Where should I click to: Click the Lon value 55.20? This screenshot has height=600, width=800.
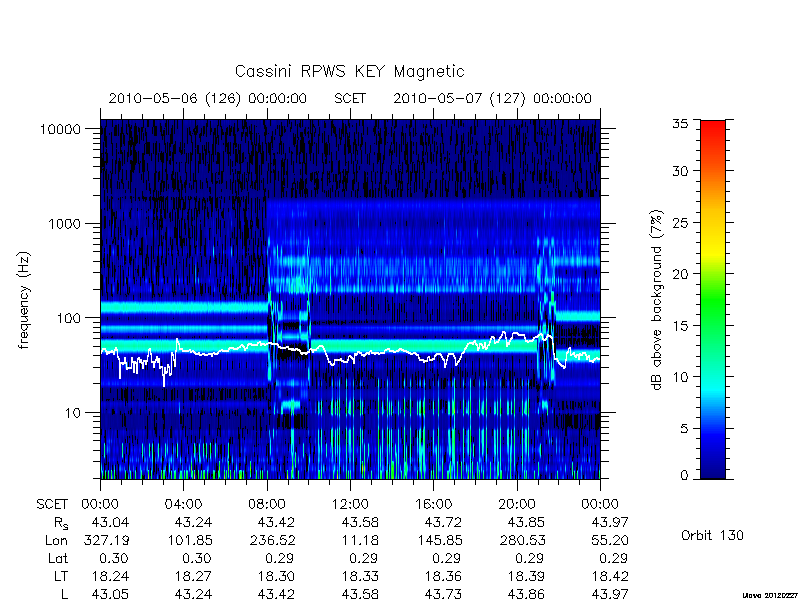tap(609, 540)
